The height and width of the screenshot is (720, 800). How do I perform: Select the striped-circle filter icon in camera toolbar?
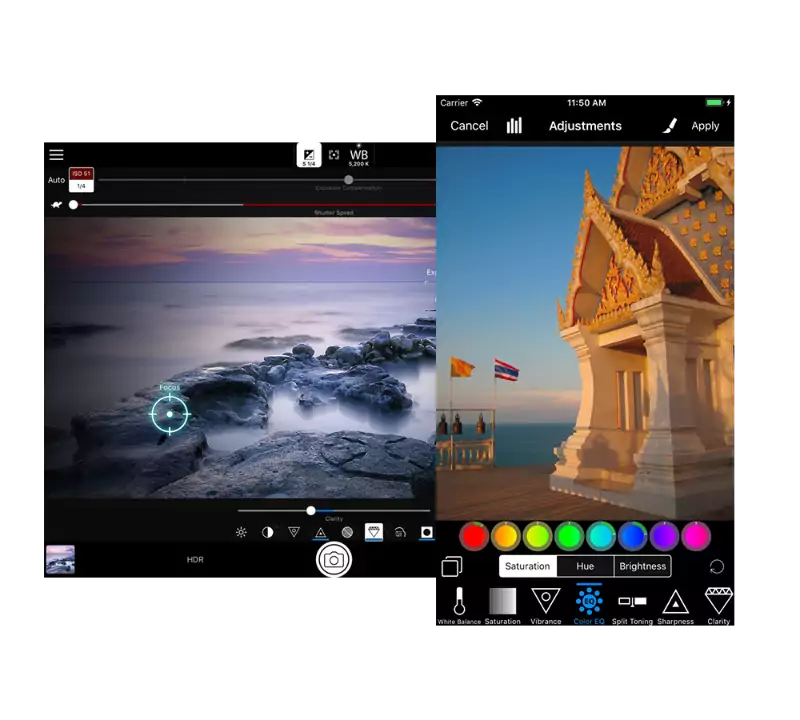click(347, 533)
